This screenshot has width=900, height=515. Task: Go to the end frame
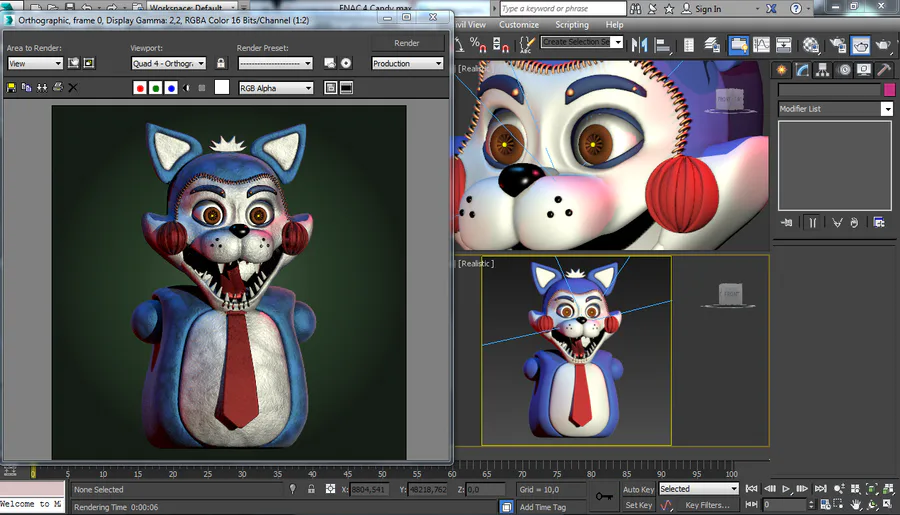pyautogui.click(x=820, y=489)
